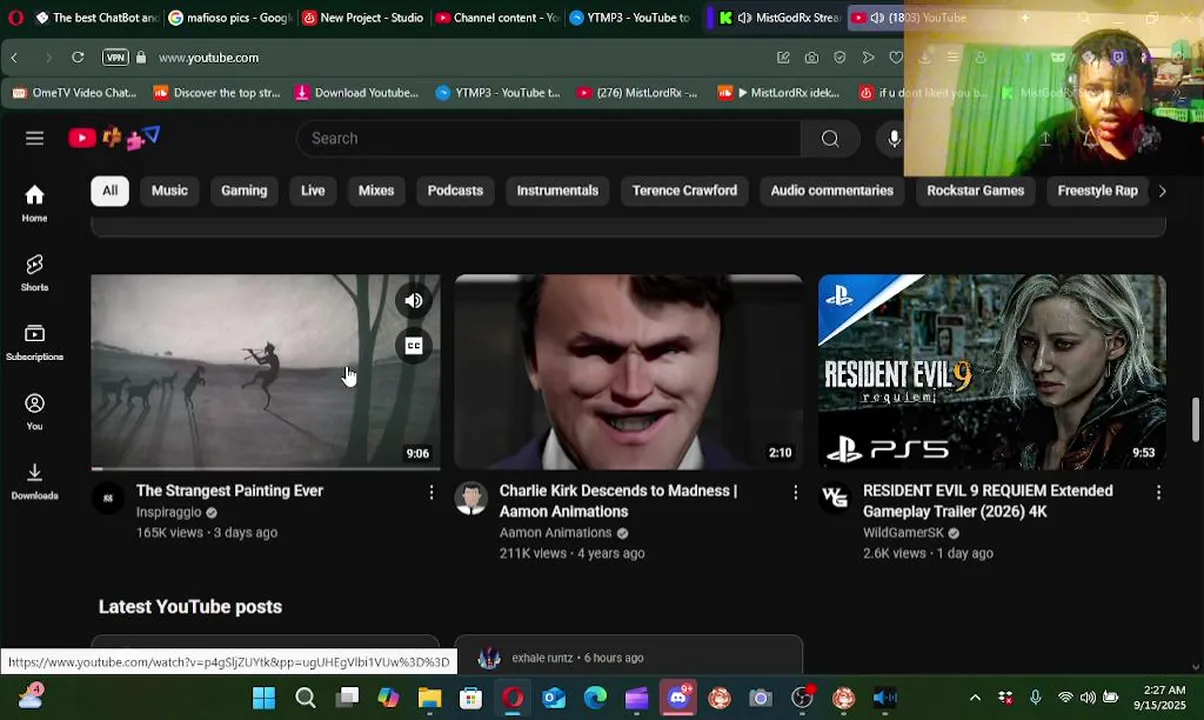Start voice search with the microphone icon

click(x=894, y=139)
